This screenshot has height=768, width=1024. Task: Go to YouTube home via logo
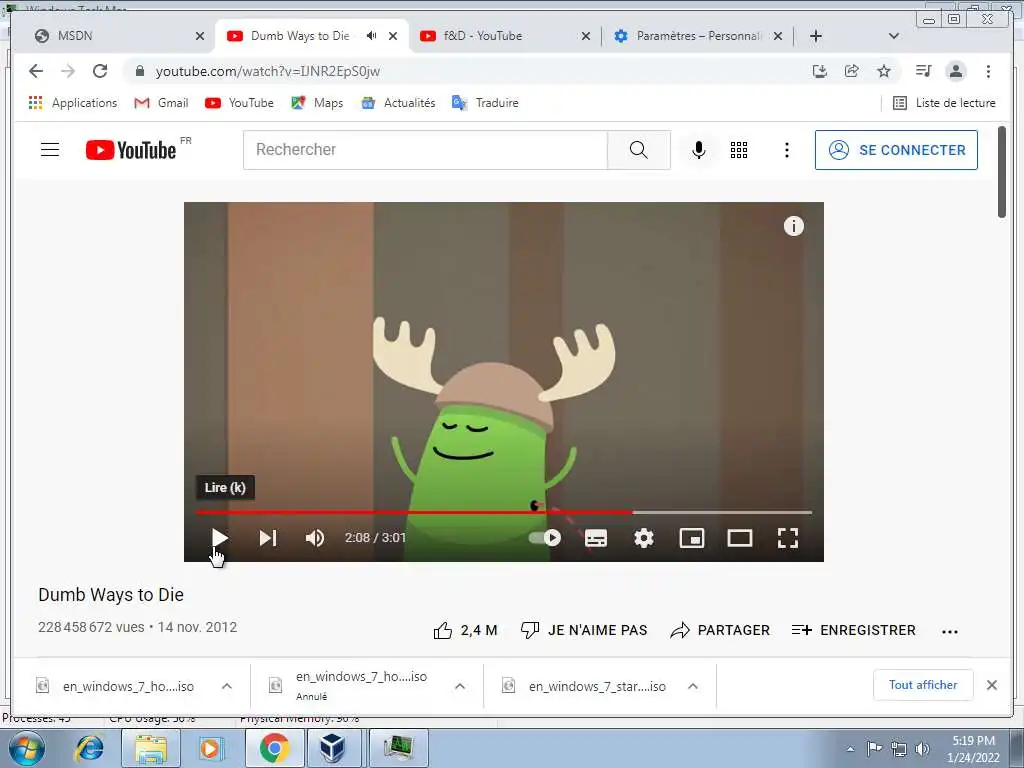pos(131,150)
